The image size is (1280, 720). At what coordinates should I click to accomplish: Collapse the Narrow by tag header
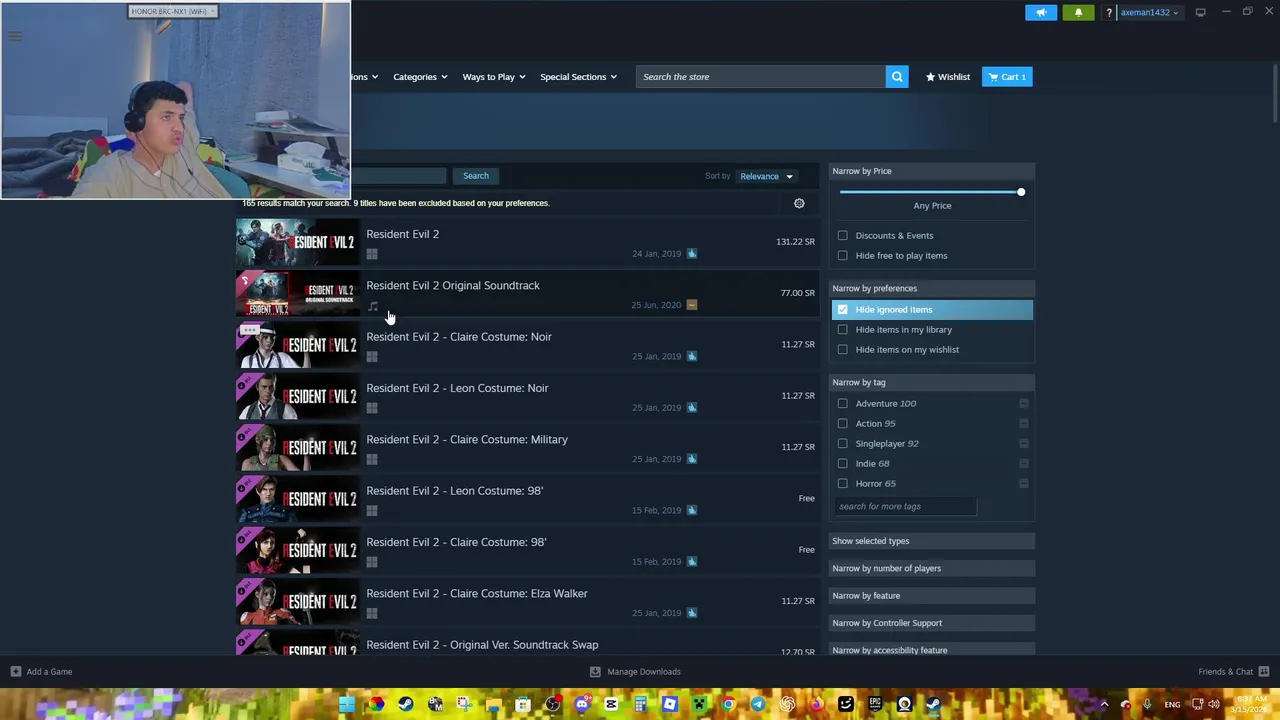[x=932, y=382]
